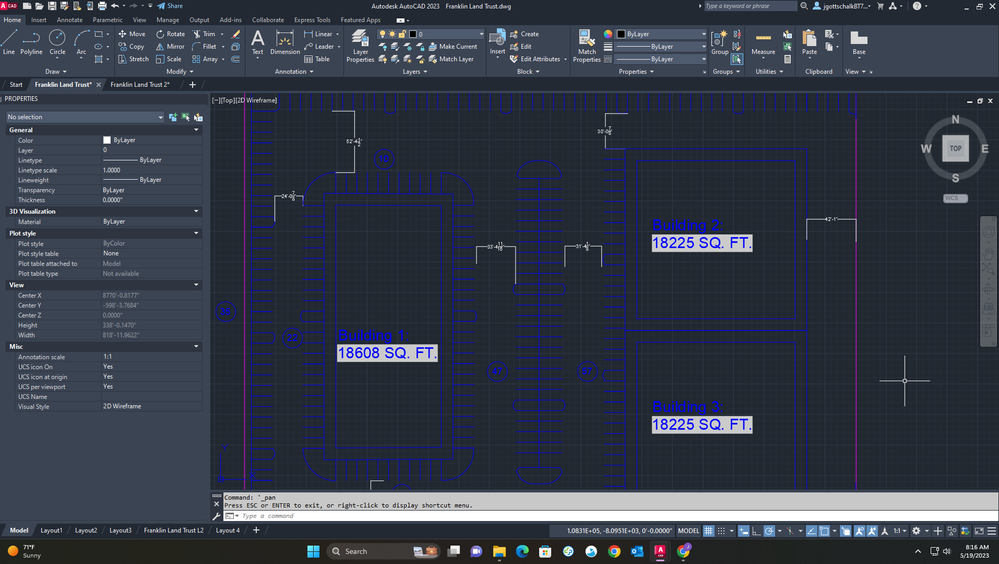Collapse the Plot style section

click(x=196, y=233)
